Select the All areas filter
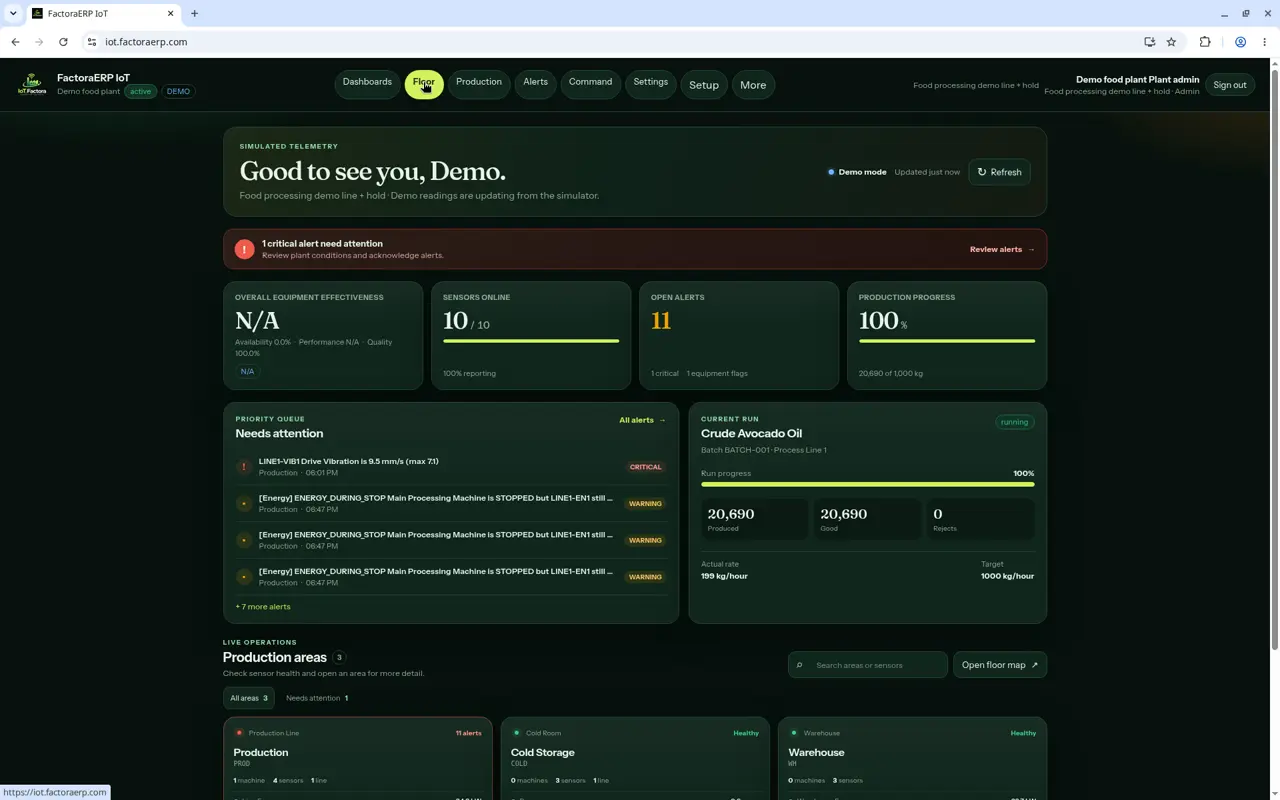This screenshot has width=1280, height=800. click(x=249, y=698)
